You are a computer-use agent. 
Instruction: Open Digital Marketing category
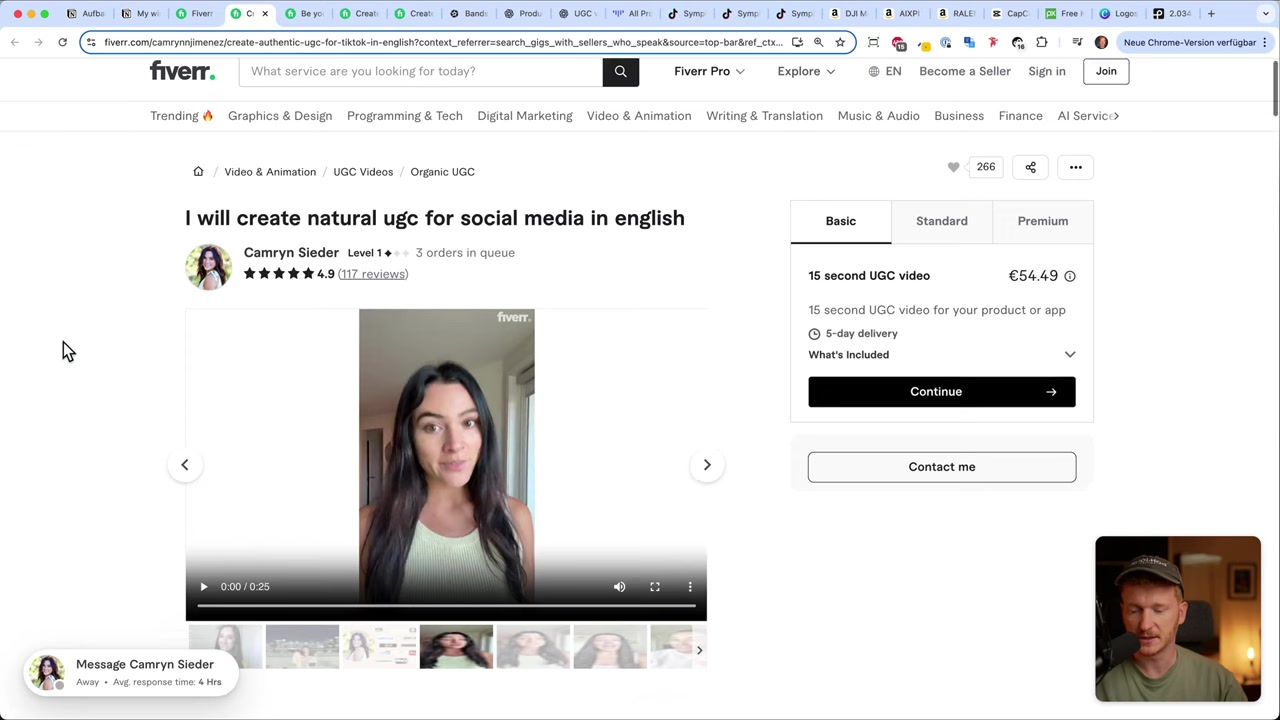(x=525, y=116)
